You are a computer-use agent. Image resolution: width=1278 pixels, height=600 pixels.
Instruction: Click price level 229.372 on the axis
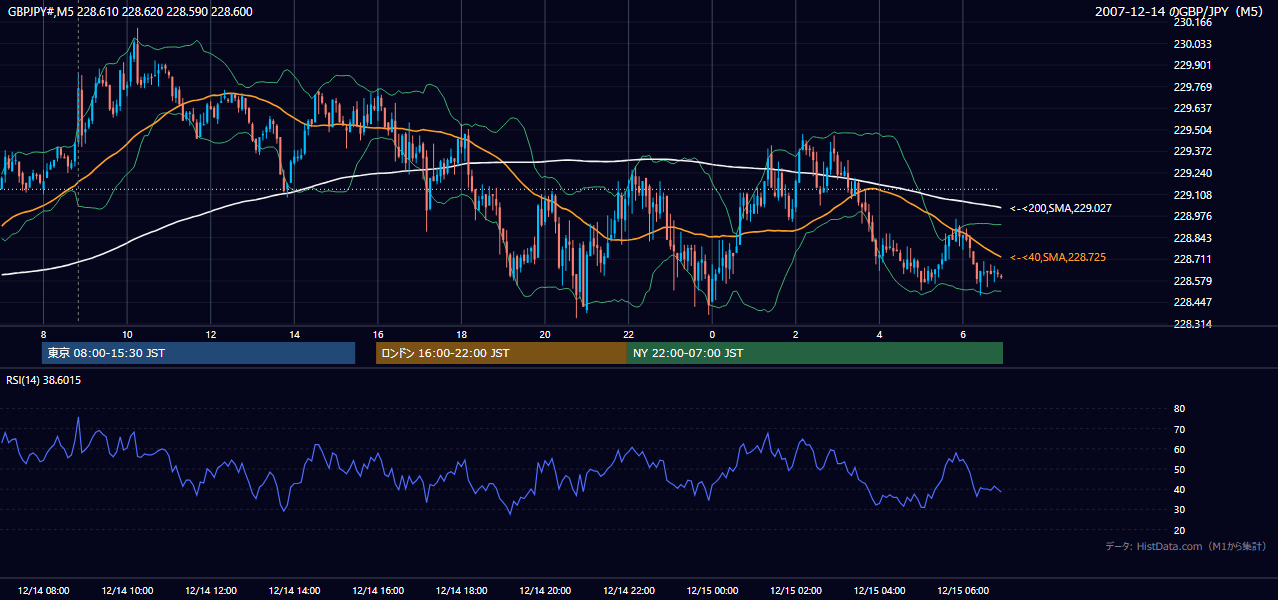click(x=1192, y=151)
